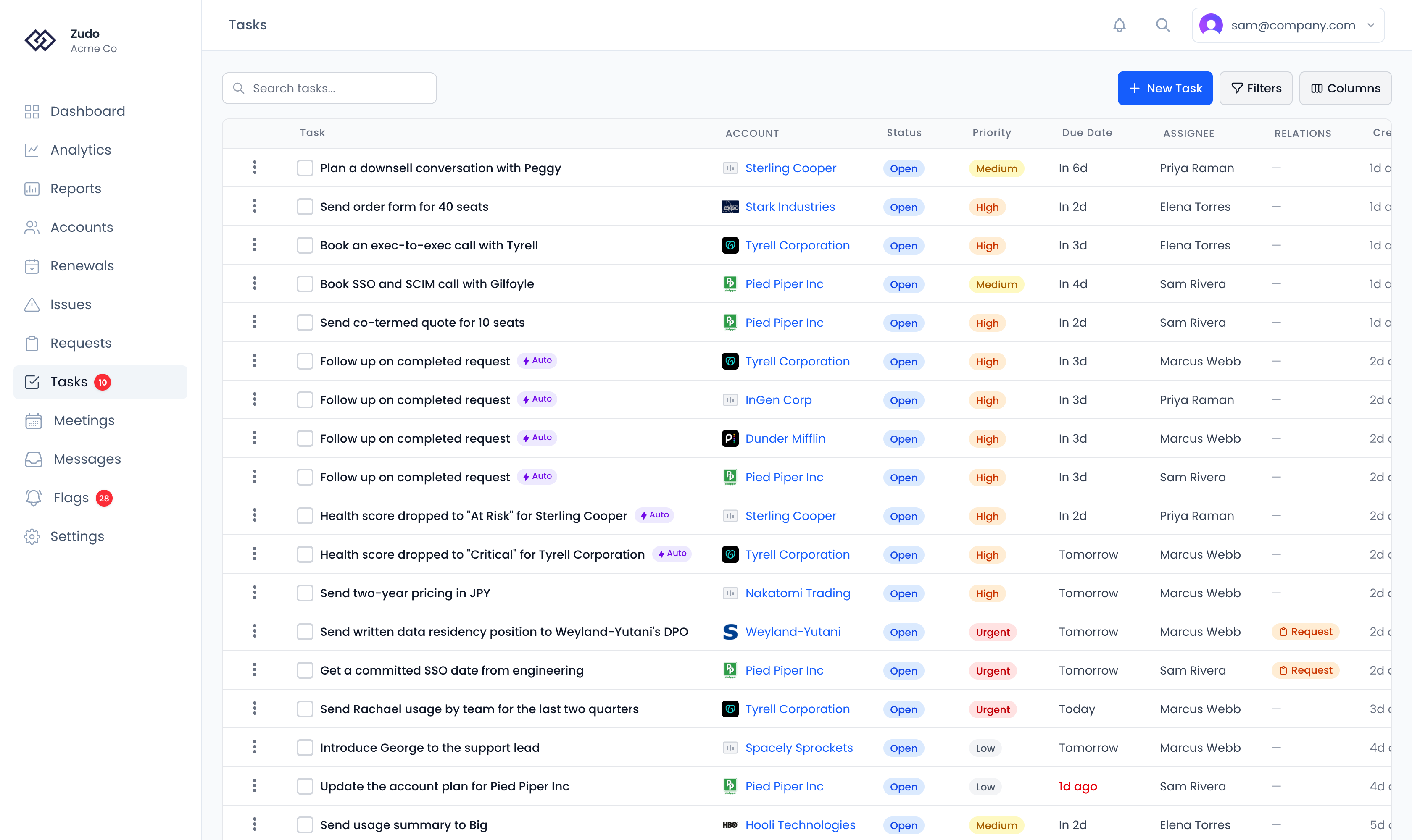Click the Stark Industries account logo
Screen dimensions: 1412x840
point(730,207)
